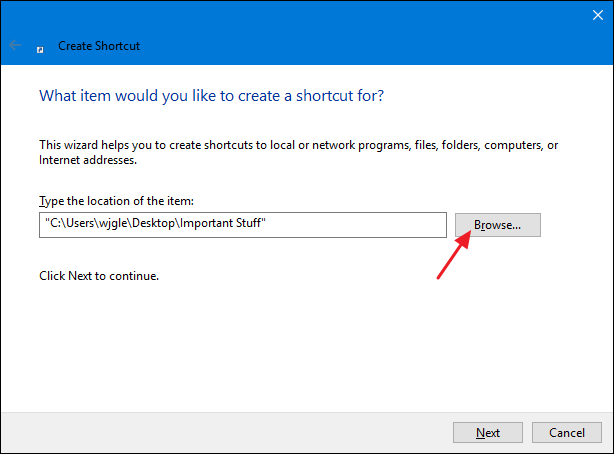Image resolution: width=614 pixels, height=454 pixels.
Task: Click the Browse... button
Action: (497, 225)
